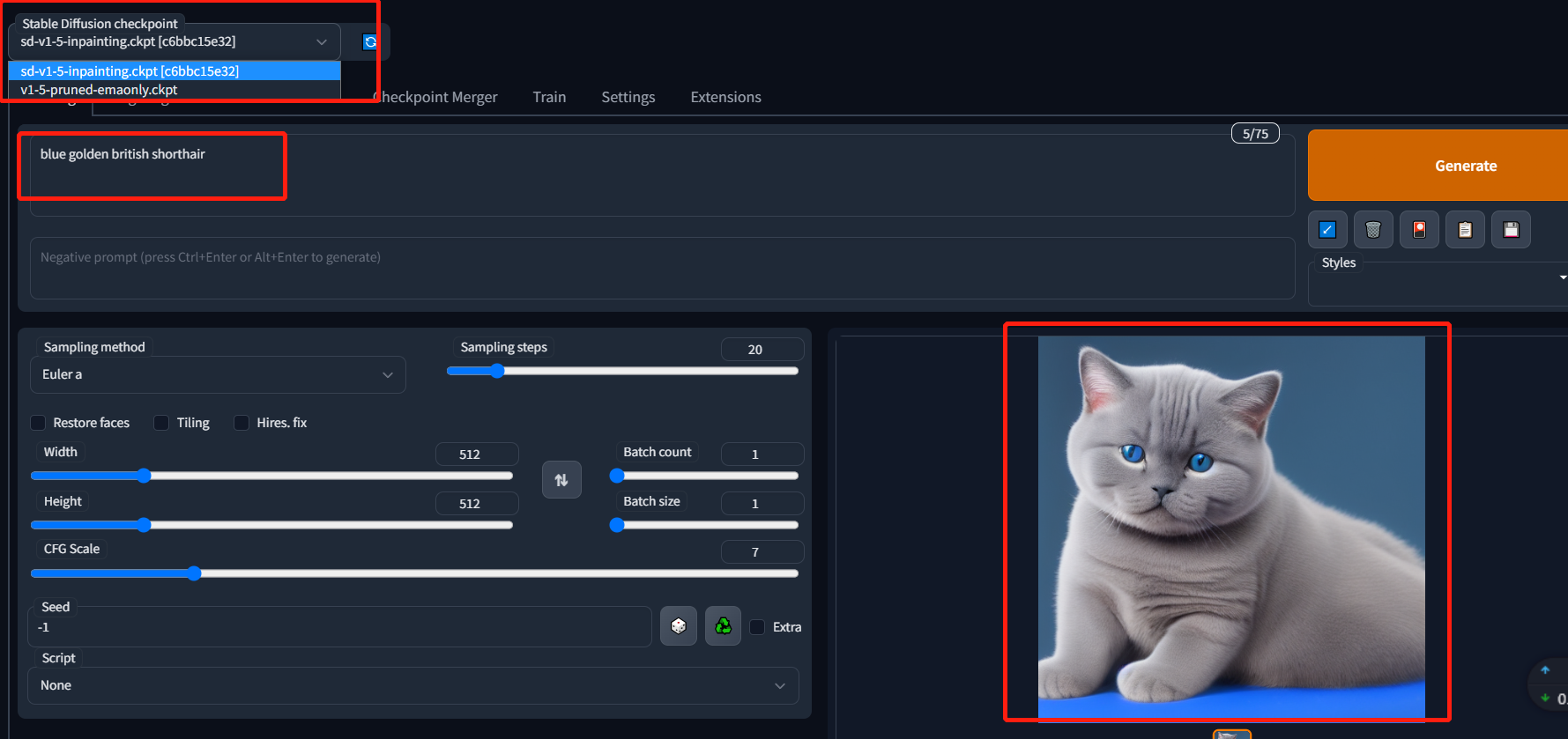Adjust the CFG Scale slider

pos(414,573)
